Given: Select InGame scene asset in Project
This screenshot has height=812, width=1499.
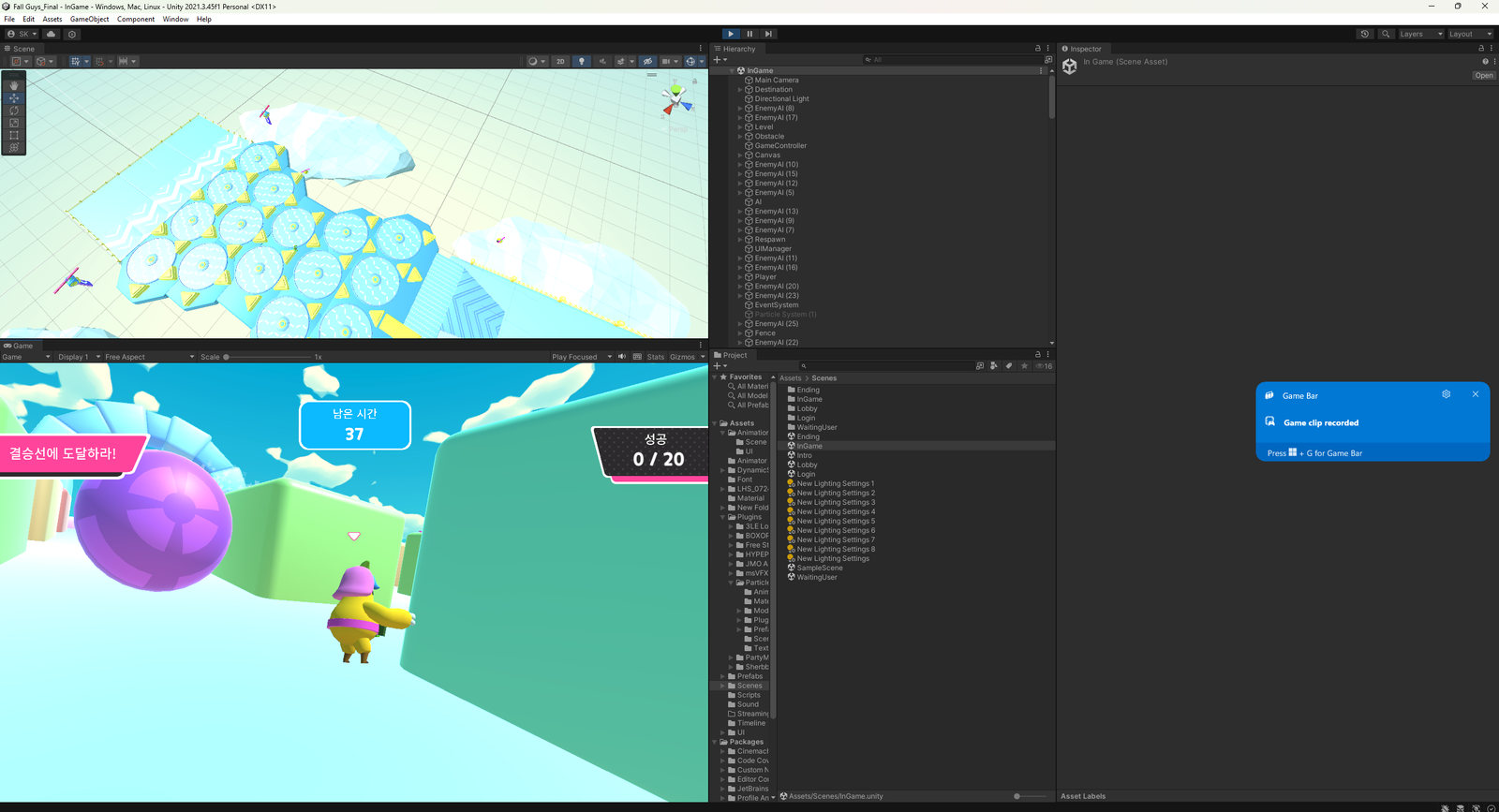Looking at the screenshot, I should [x=809, y=446].
